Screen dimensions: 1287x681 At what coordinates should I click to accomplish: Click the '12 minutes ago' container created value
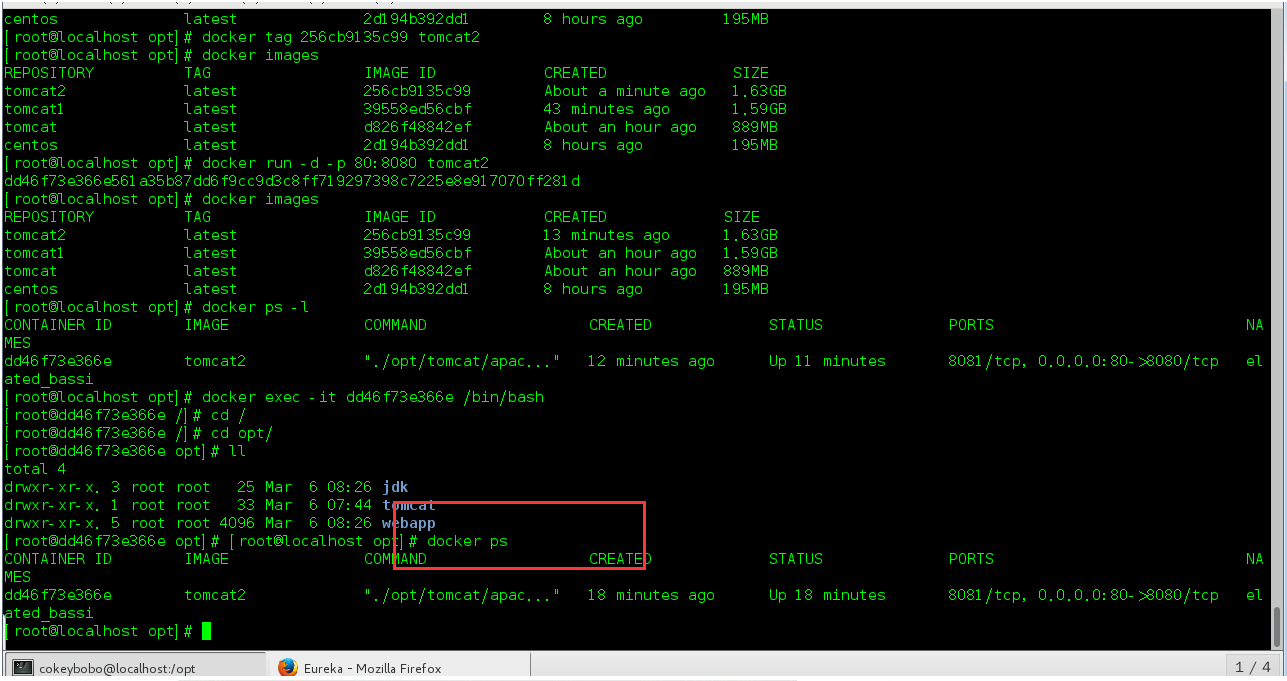point(652,361)
